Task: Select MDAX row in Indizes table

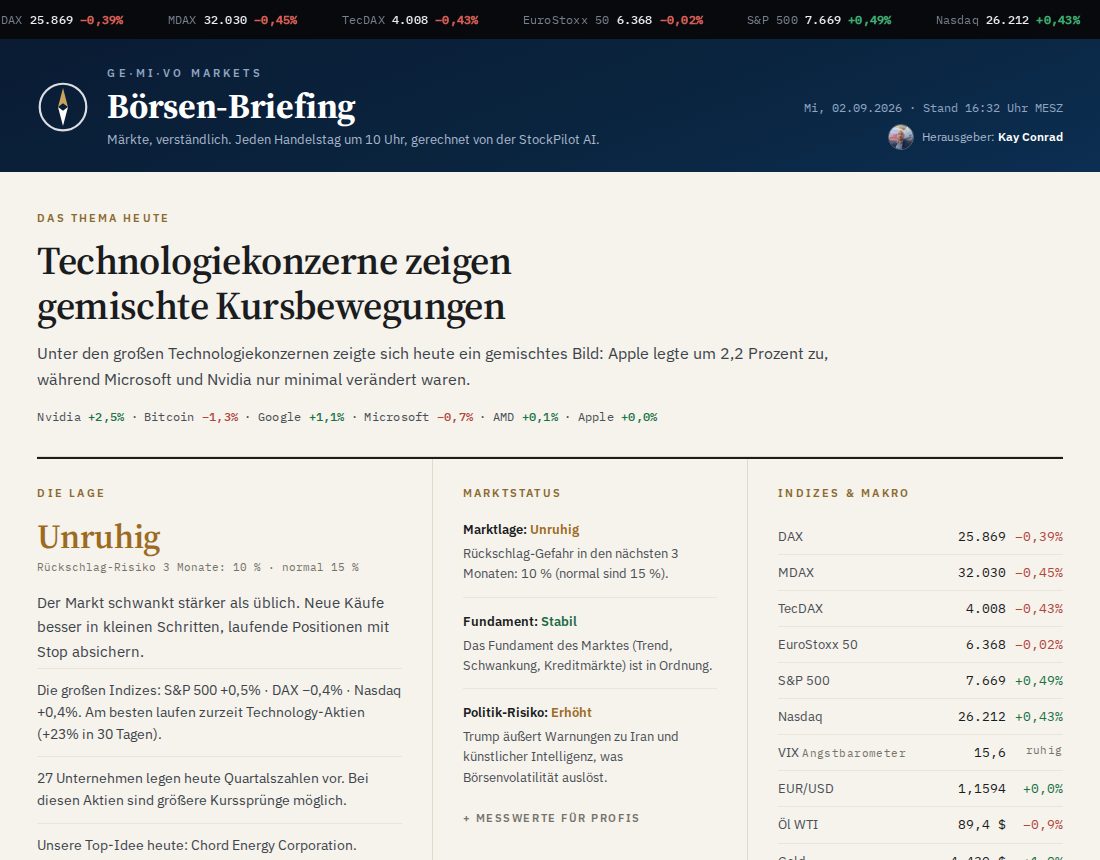Action: pyautogui.click(x=920, y=572)
